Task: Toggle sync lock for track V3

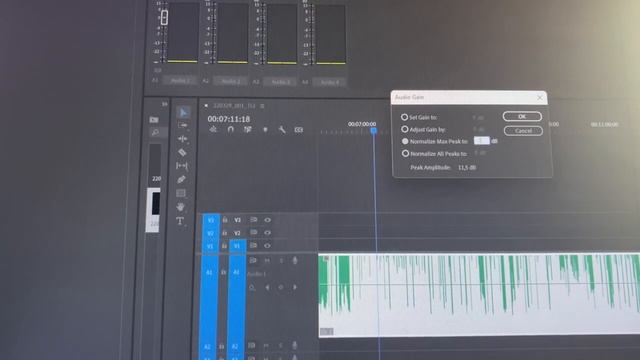Action: click(253, 220)
